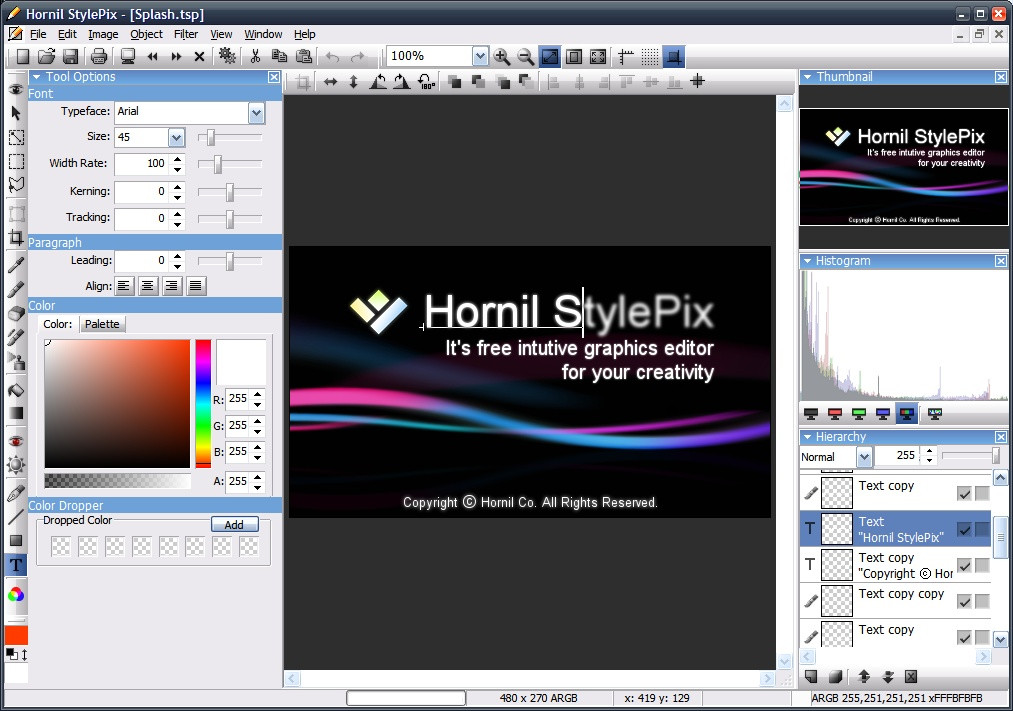Screen dimensions: 1013x711
Task: Open the Image menu
Action: tap(103, 34)
